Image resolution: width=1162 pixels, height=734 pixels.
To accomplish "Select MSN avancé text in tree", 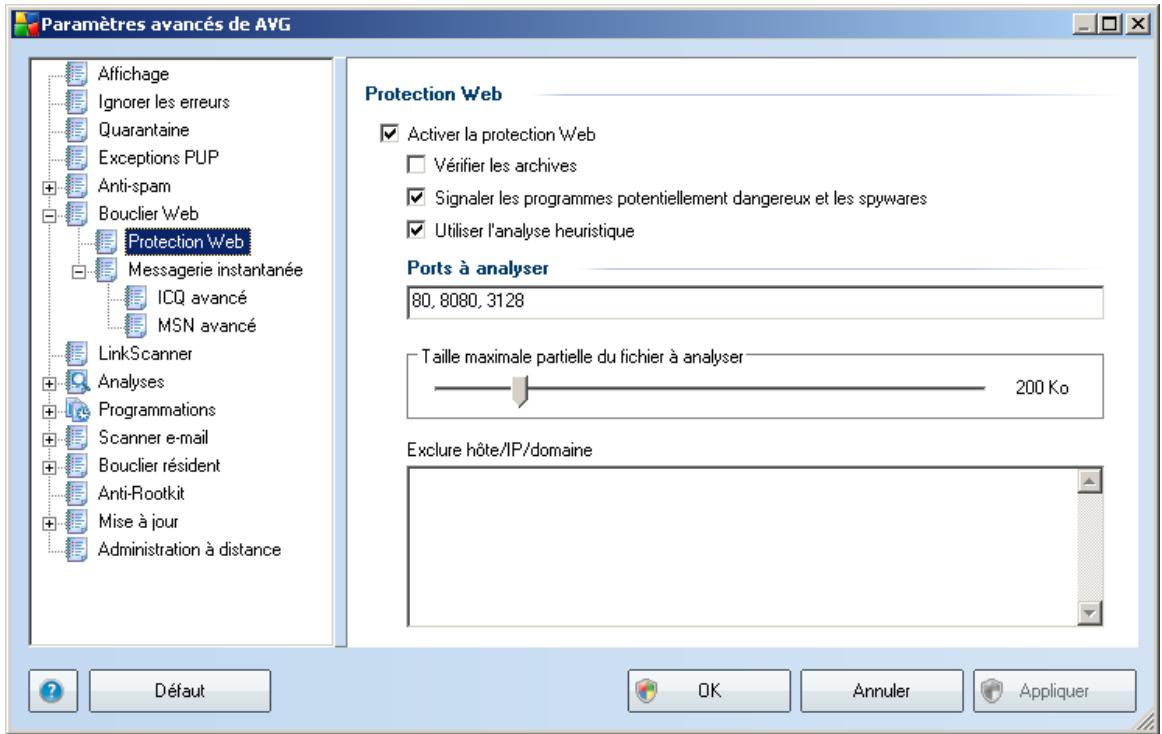I will coord(207,325).
